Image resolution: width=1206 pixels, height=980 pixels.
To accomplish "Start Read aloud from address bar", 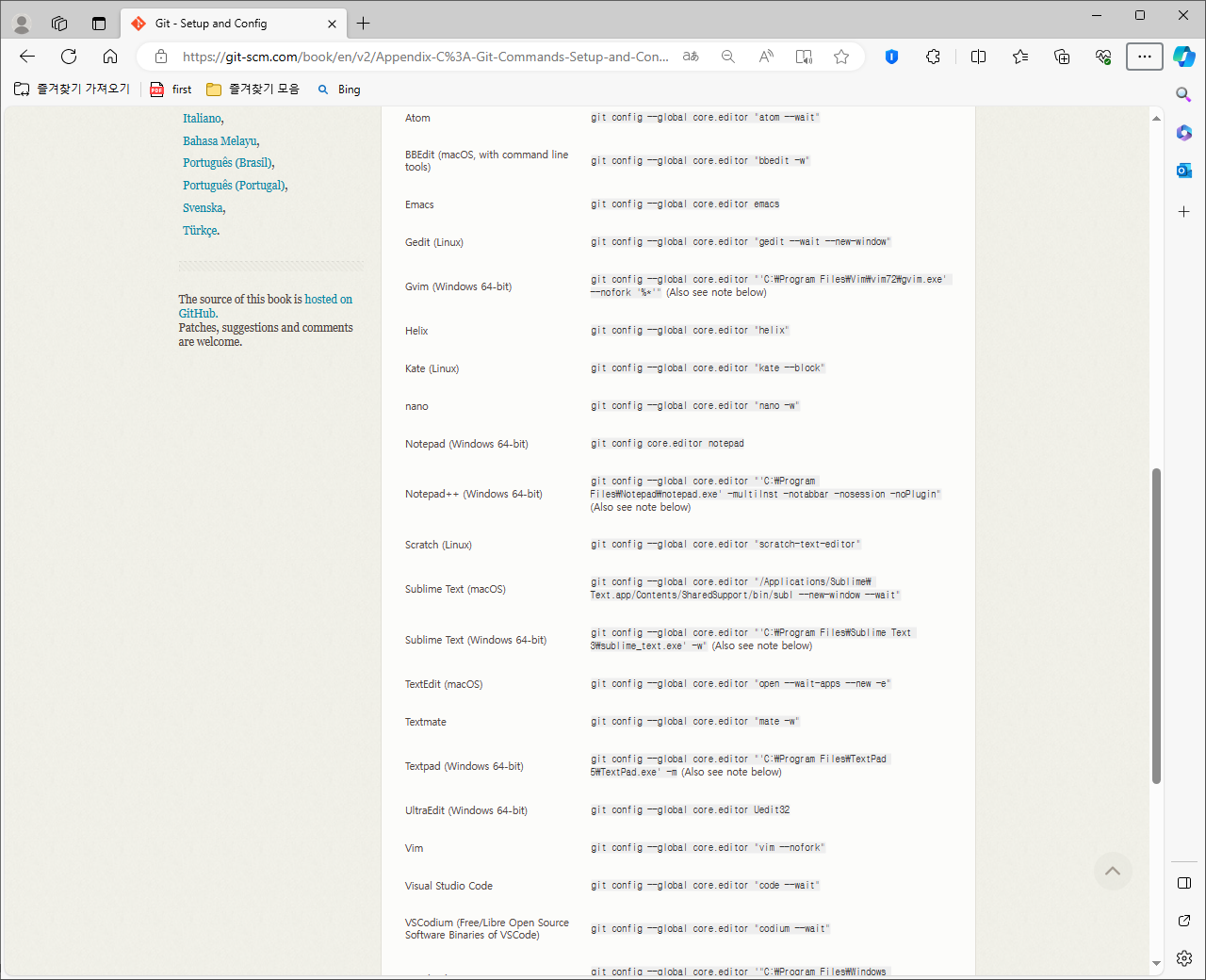I will pyautogui.click(x=766, y=57).
